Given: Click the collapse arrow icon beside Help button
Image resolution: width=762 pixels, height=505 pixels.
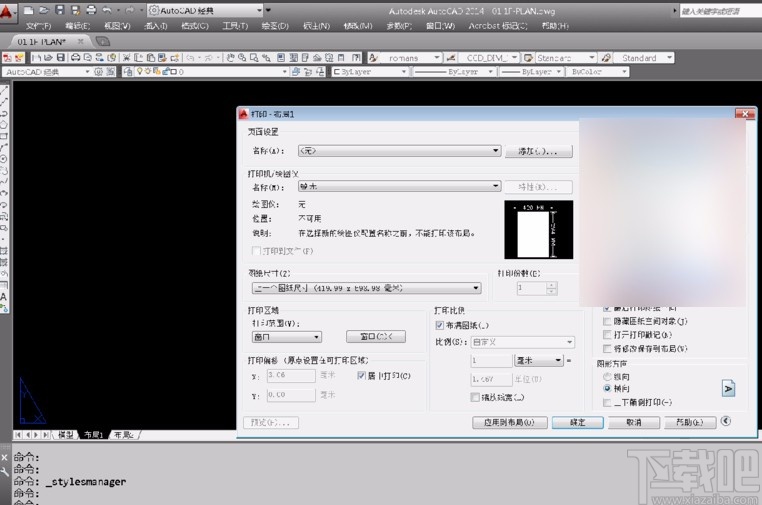Looking at the screenshot, I should point(725,422).
